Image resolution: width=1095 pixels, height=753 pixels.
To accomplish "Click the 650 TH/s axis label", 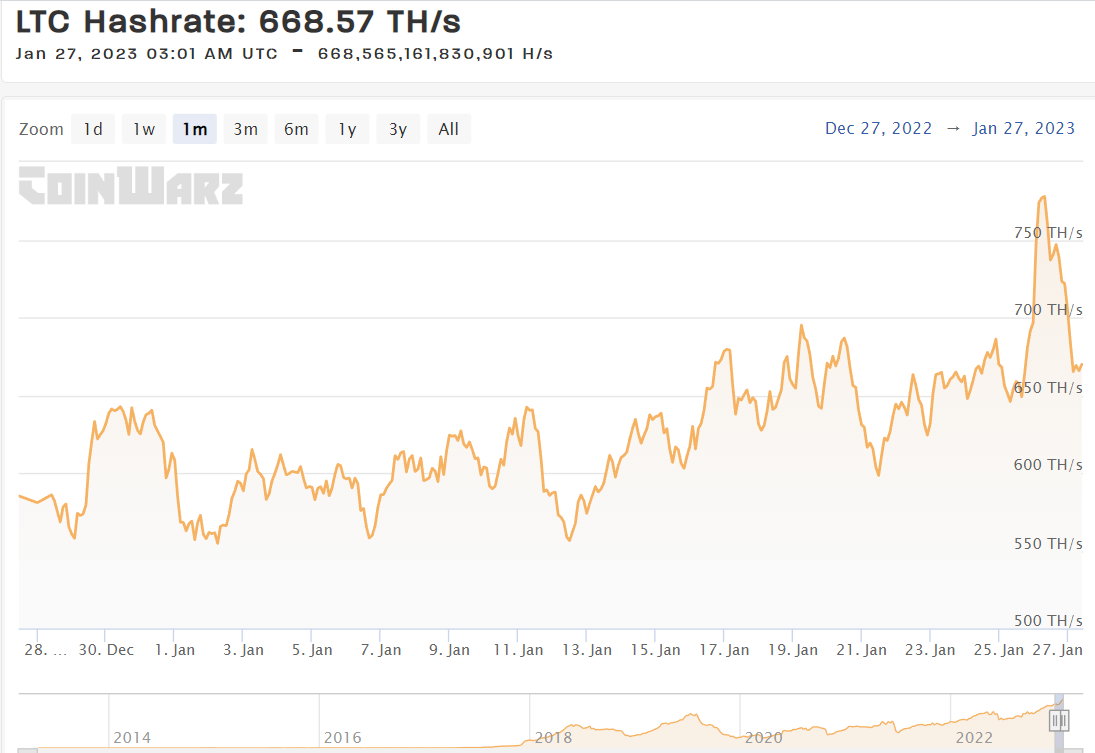I will (x=1048, y=388).
